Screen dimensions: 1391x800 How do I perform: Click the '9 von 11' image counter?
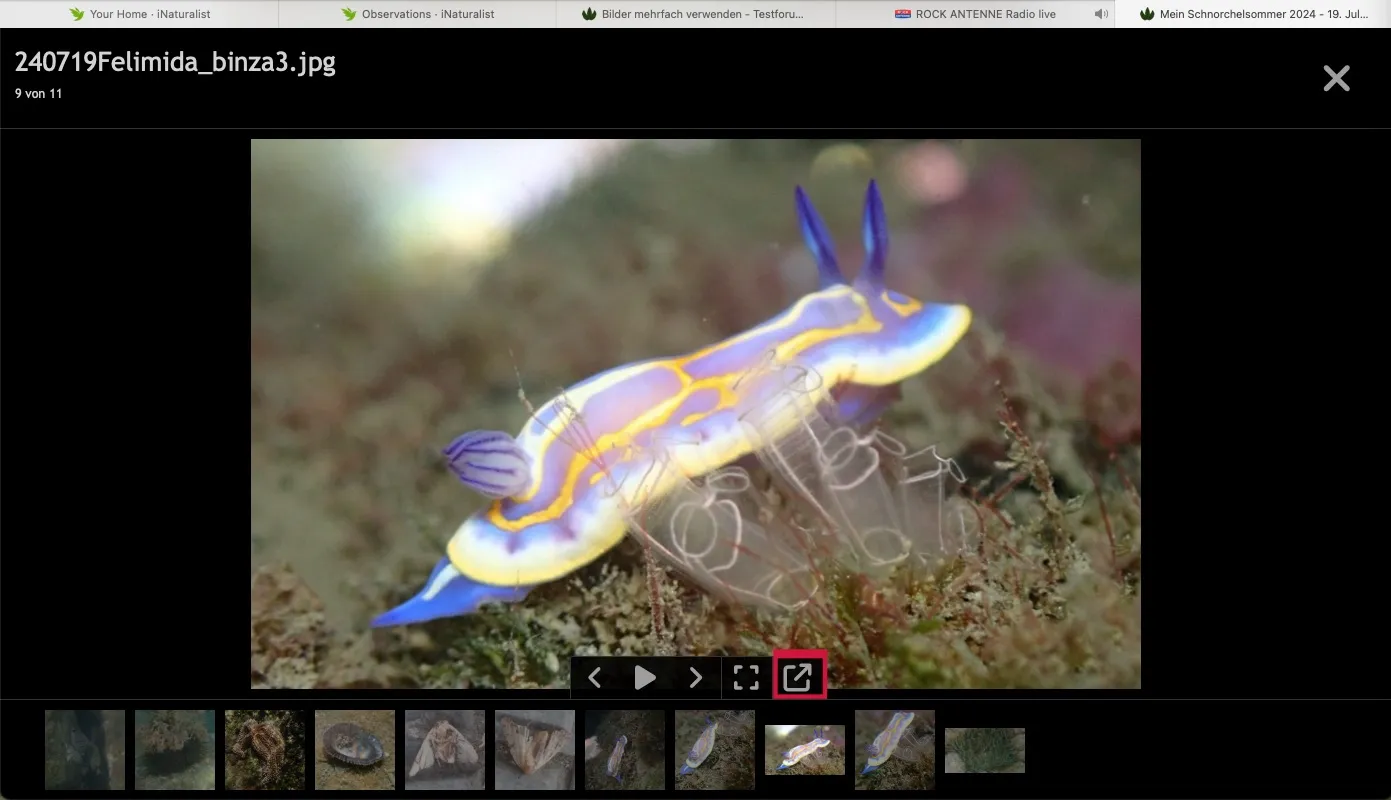click(x=39, y=94)
